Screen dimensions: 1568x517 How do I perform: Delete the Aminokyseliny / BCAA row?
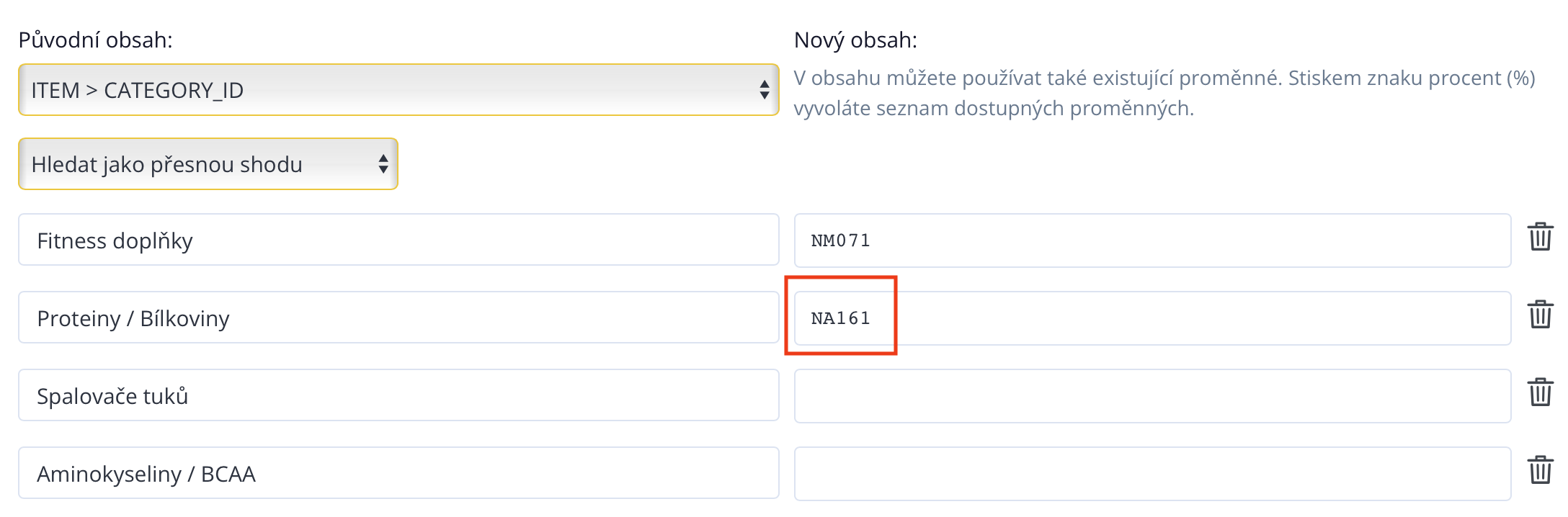[1540, 471]
